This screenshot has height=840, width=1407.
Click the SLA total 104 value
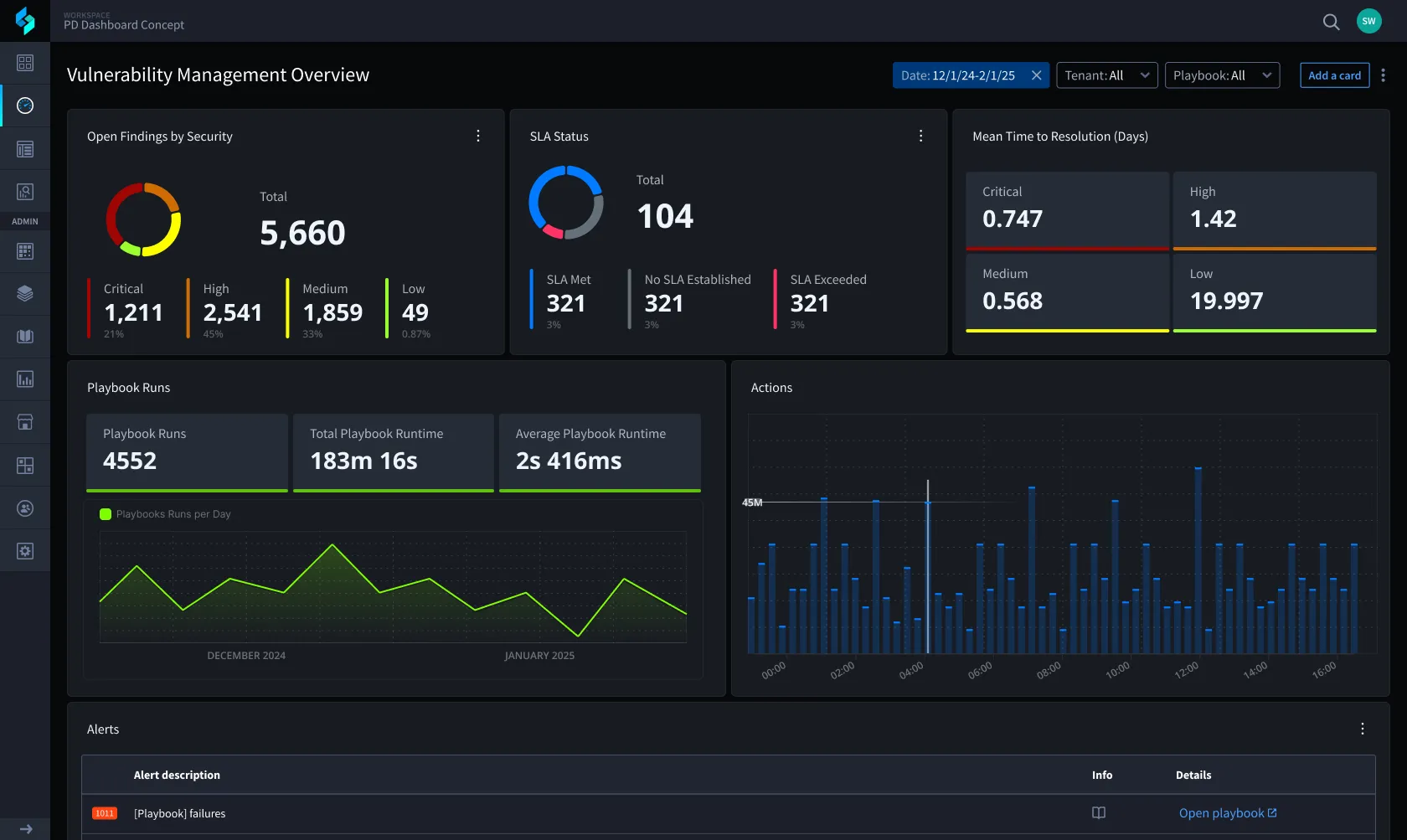pos(665,216)
